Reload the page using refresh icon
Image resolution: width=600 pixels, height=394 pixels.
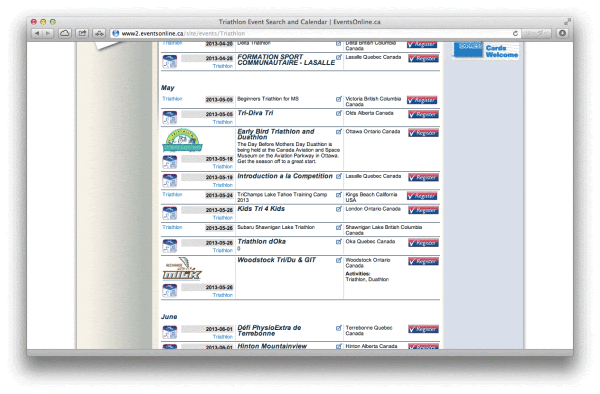point(515,34)
